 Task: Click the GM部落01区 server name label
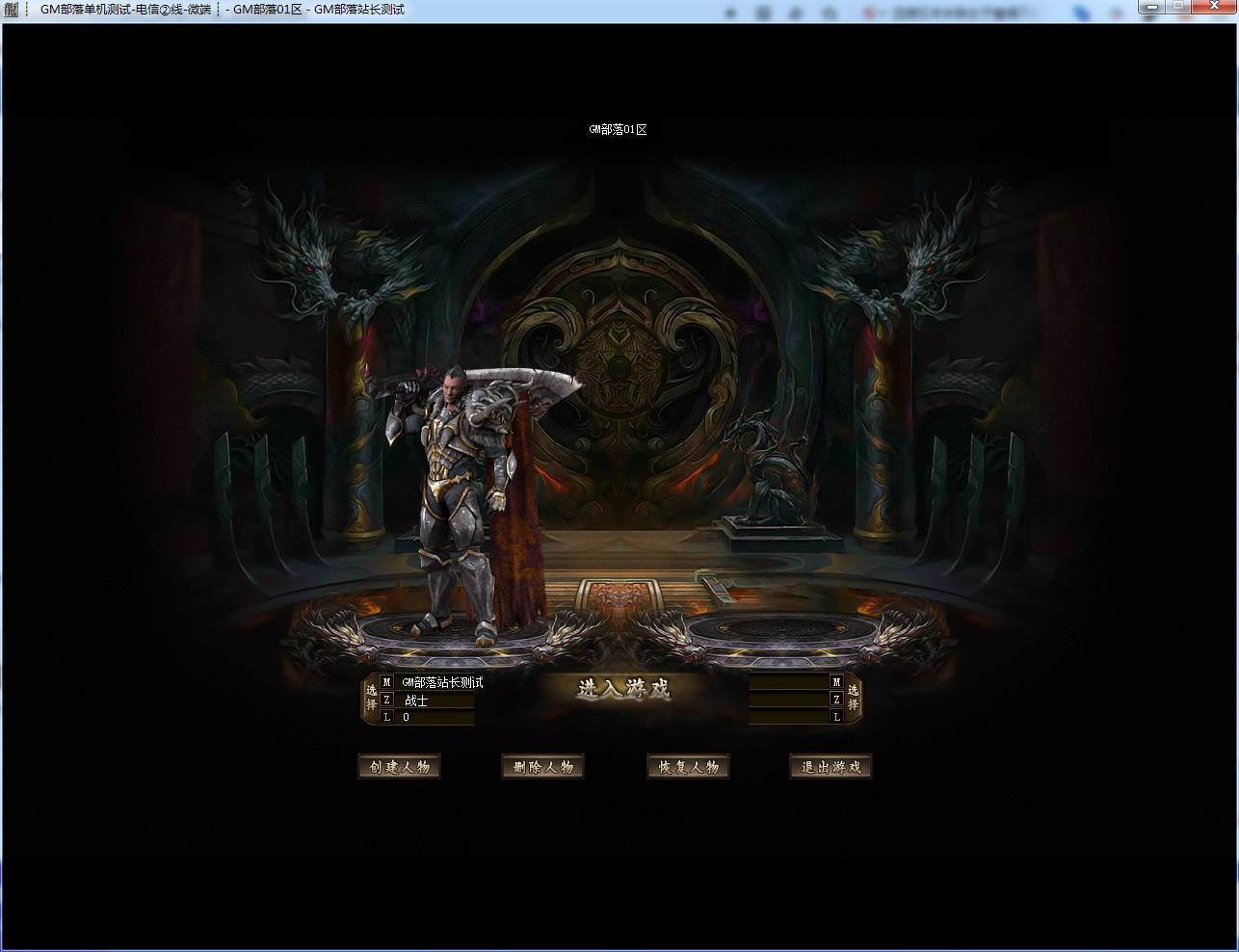(618, 129)
